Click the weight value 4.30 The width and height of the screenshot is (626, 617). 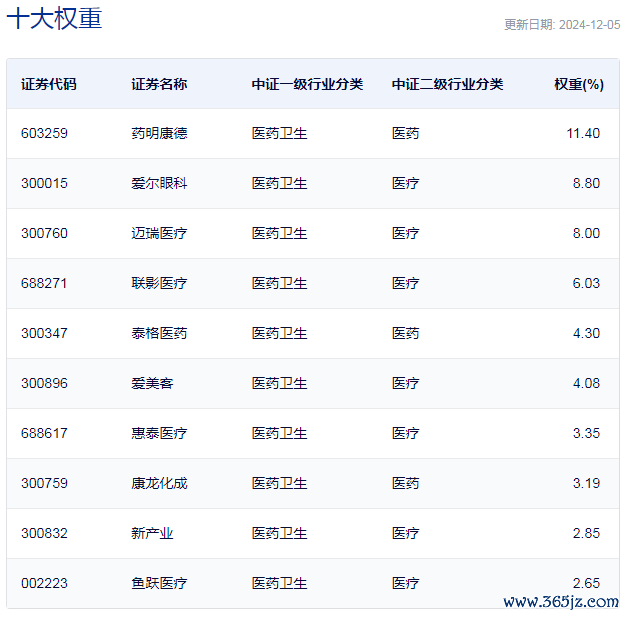coord(586,333)
